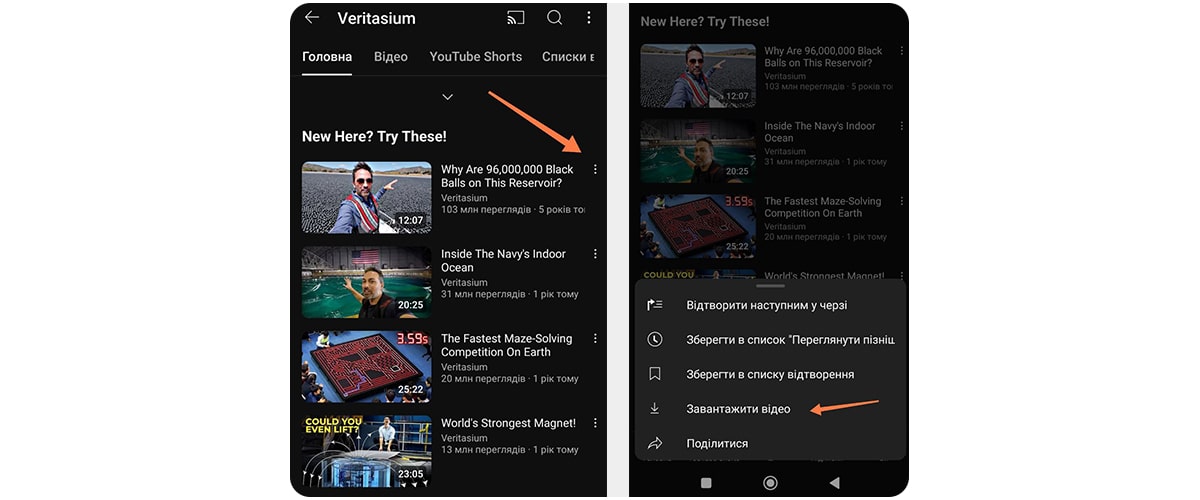Switch to the YouTube Shorts tab
Viewport: 1200px width, 500px height.
pyautogui.click(x=476, y=57)
